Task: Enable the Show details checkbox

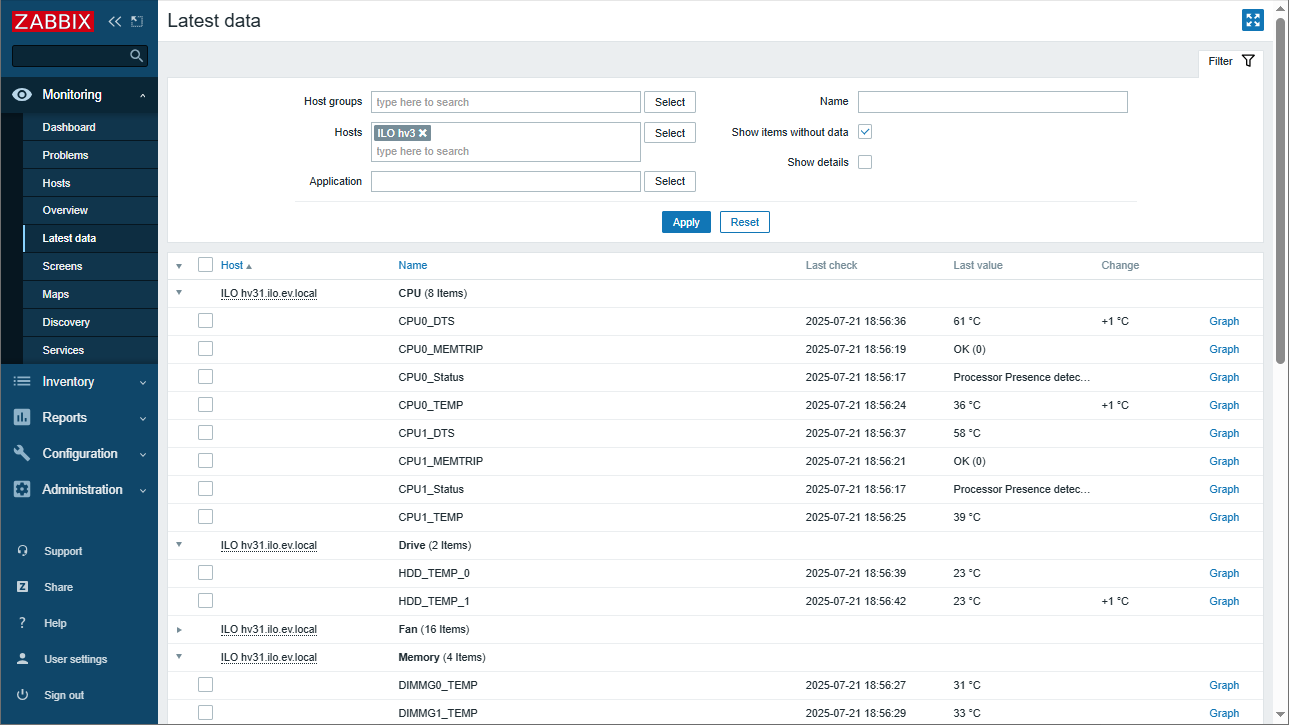Action: 865,162
